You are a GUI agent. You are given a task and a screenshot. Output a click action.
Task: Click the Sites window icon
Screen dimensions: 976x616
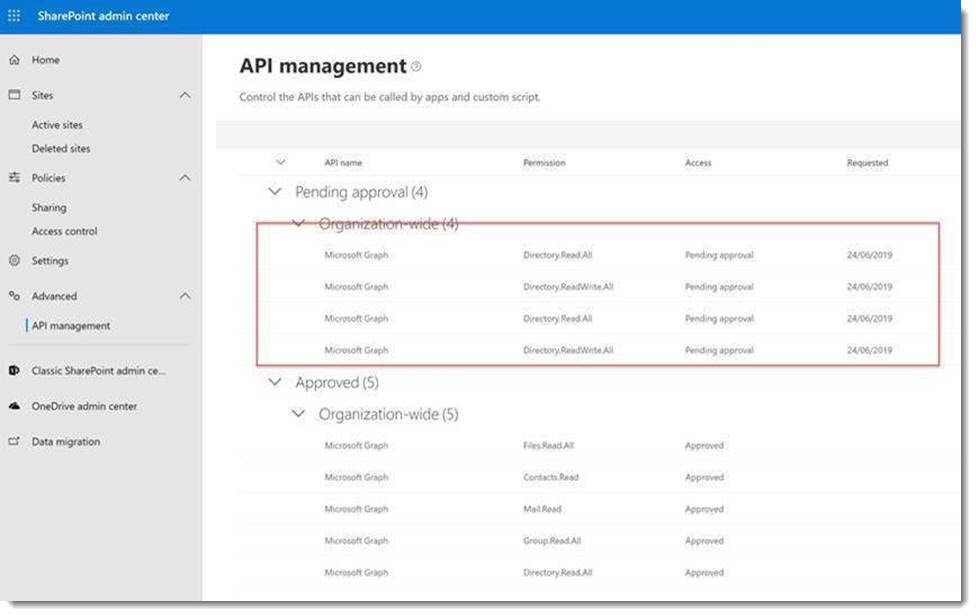click(x=14, y=95)
